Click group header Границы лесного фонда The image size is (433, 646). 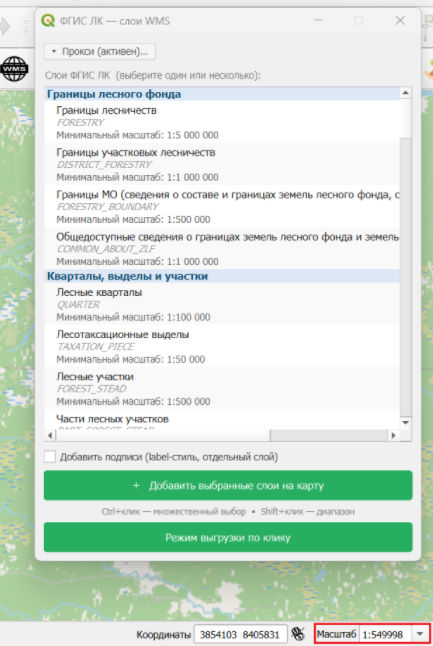(222, 94)
